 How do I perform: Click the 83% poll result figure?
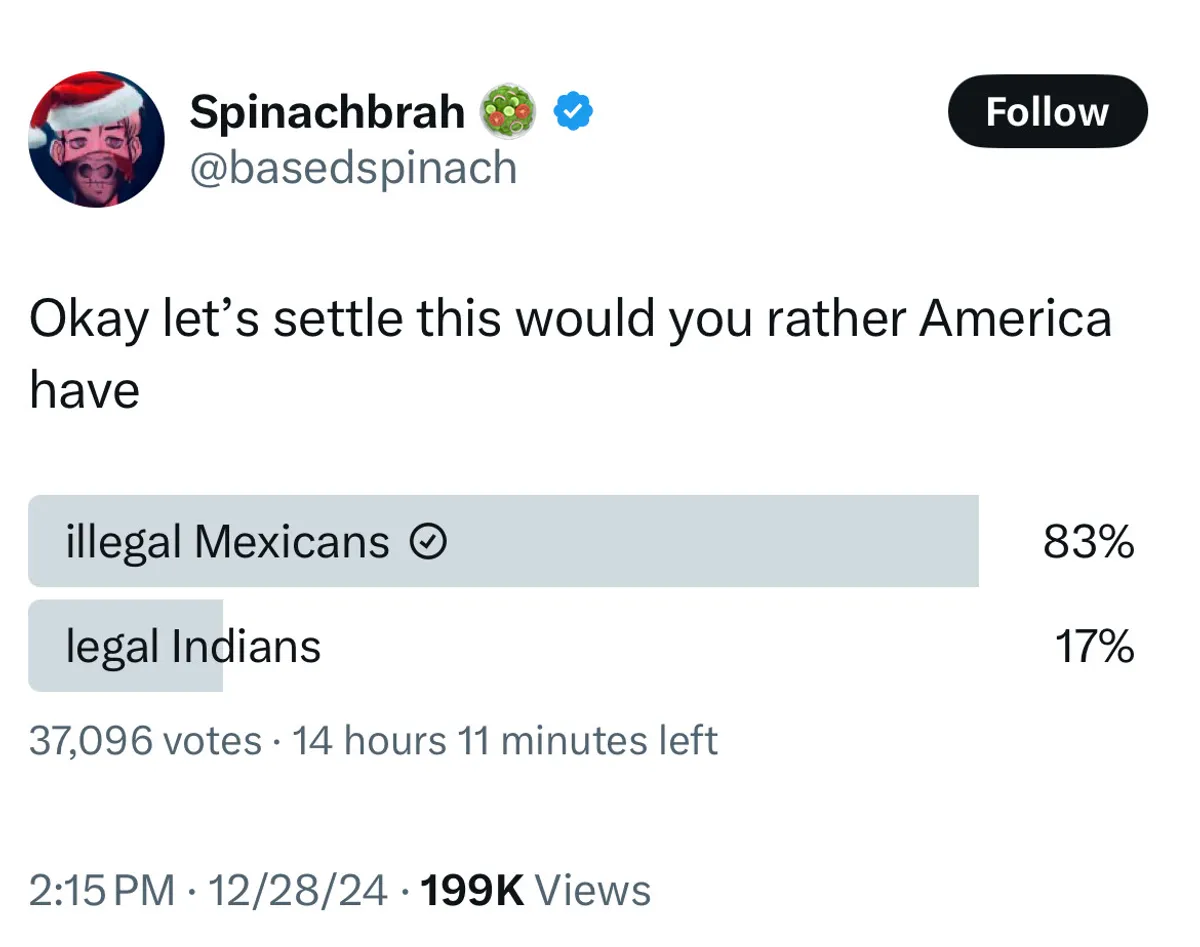click(1088, 542)
